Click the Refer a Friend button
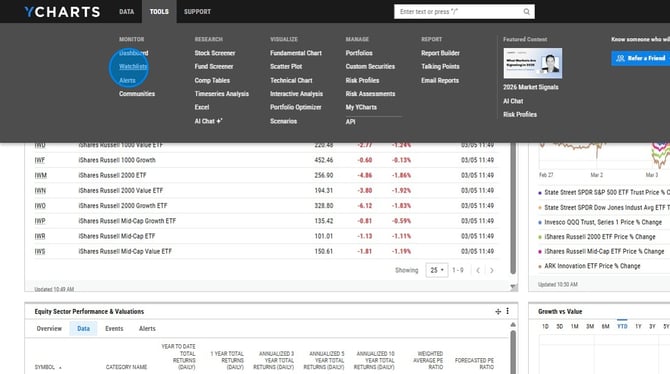670x374 pixels. point(641,58)
